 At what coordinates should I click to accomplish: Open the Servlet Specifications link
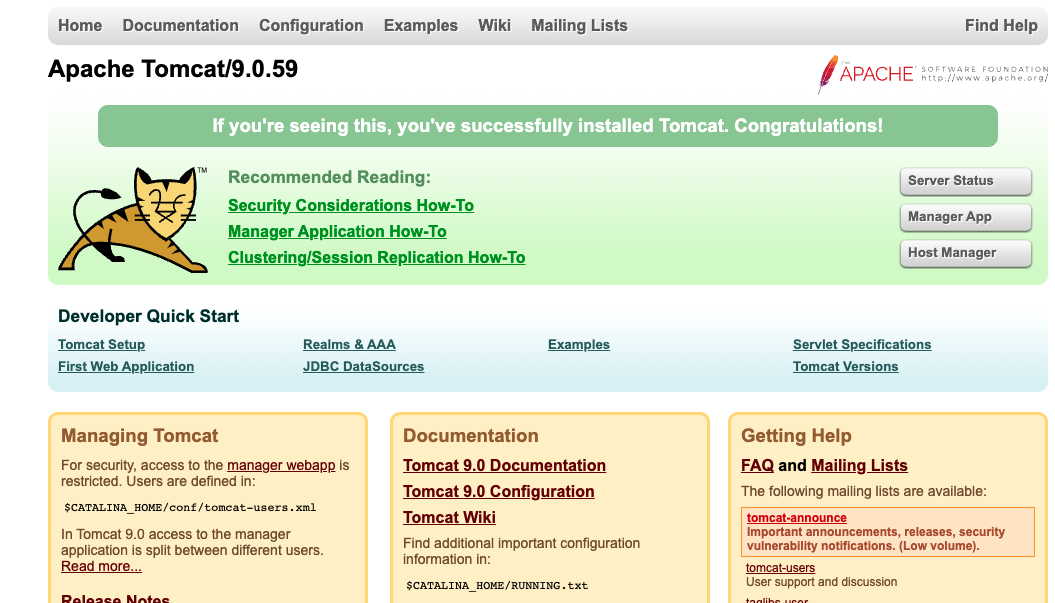[x=862, y=345]
